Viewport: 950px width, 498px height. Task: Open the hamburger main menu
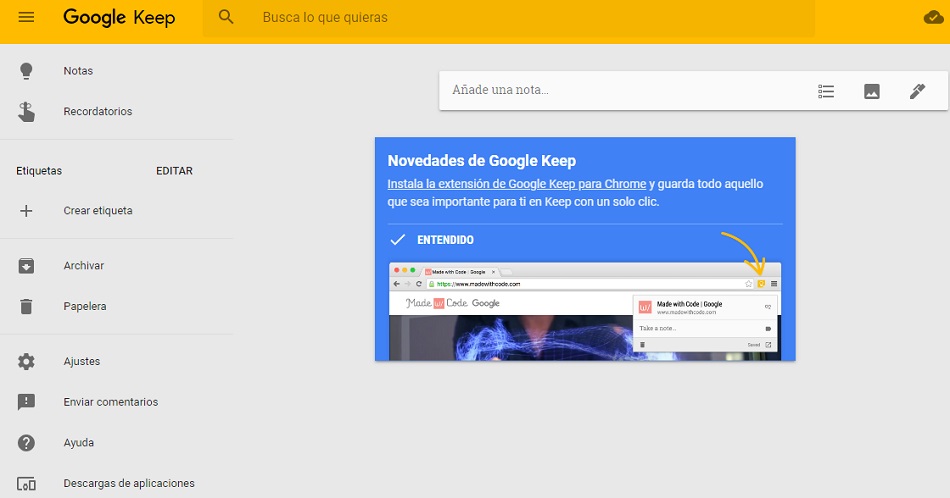[x=26, y=17]
